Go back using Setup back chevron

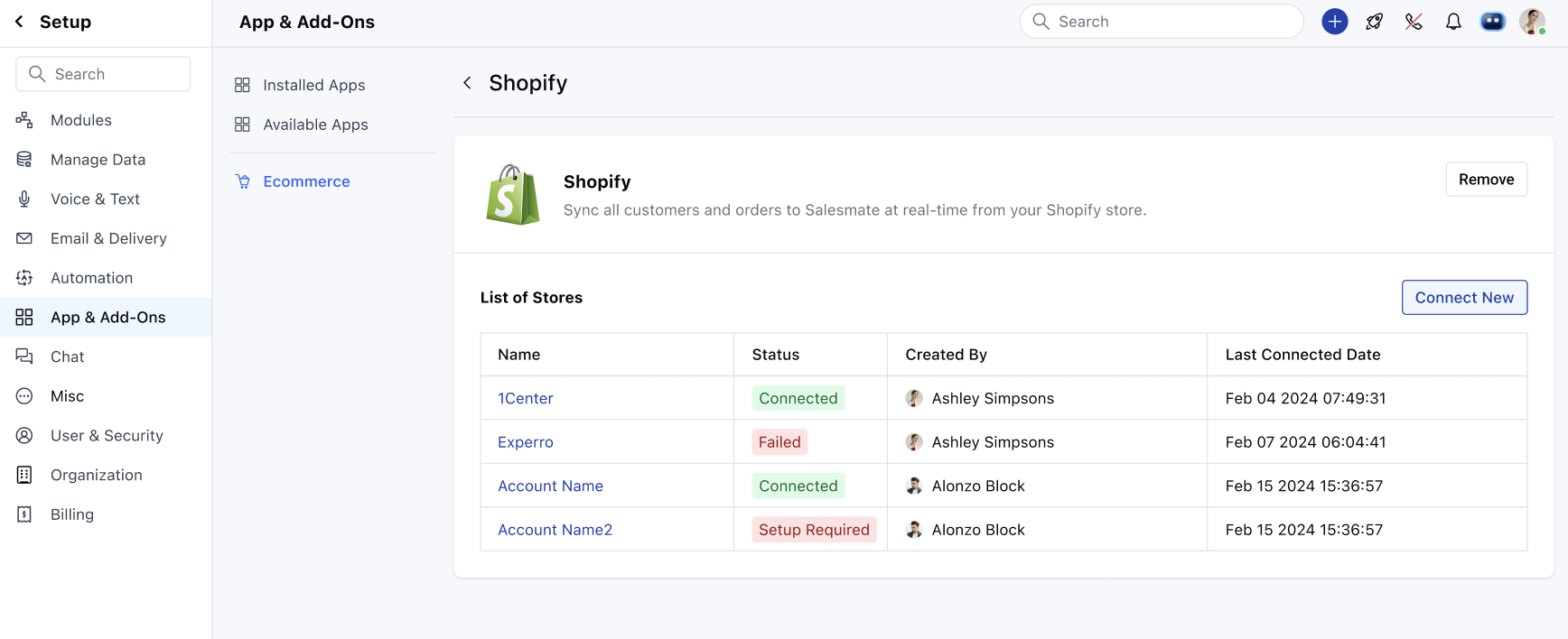tap(19, 22)
